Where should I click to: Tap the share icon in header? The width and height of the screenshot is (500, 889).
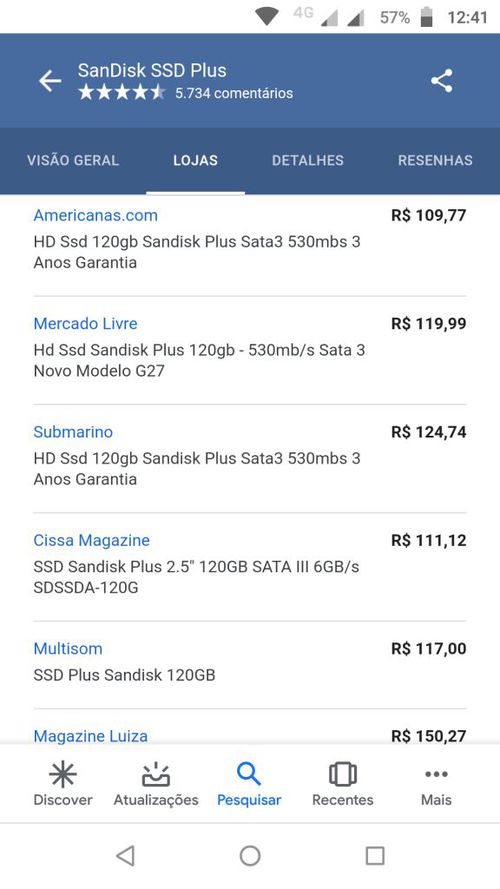(x=442, y=81)
